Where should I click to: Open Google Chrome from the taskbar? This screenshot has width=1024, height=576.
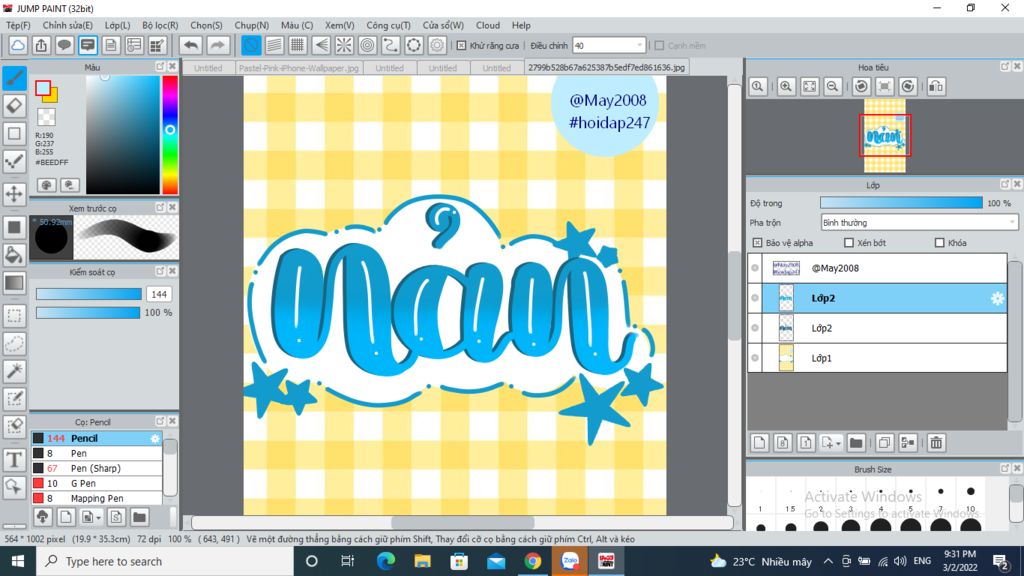coord(533,561)
